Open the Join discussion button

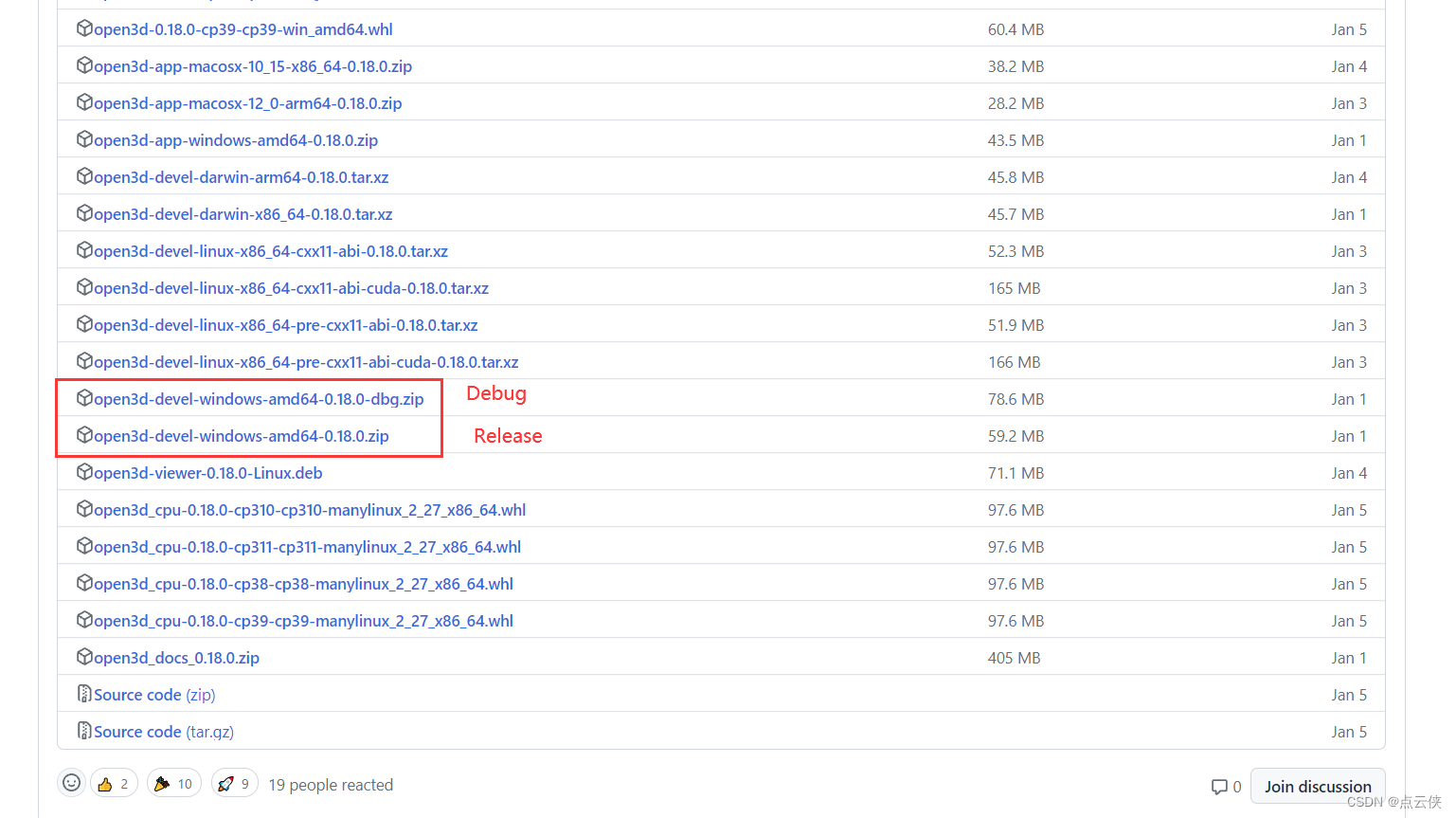pyautogui.click(x=1318, y=786)
